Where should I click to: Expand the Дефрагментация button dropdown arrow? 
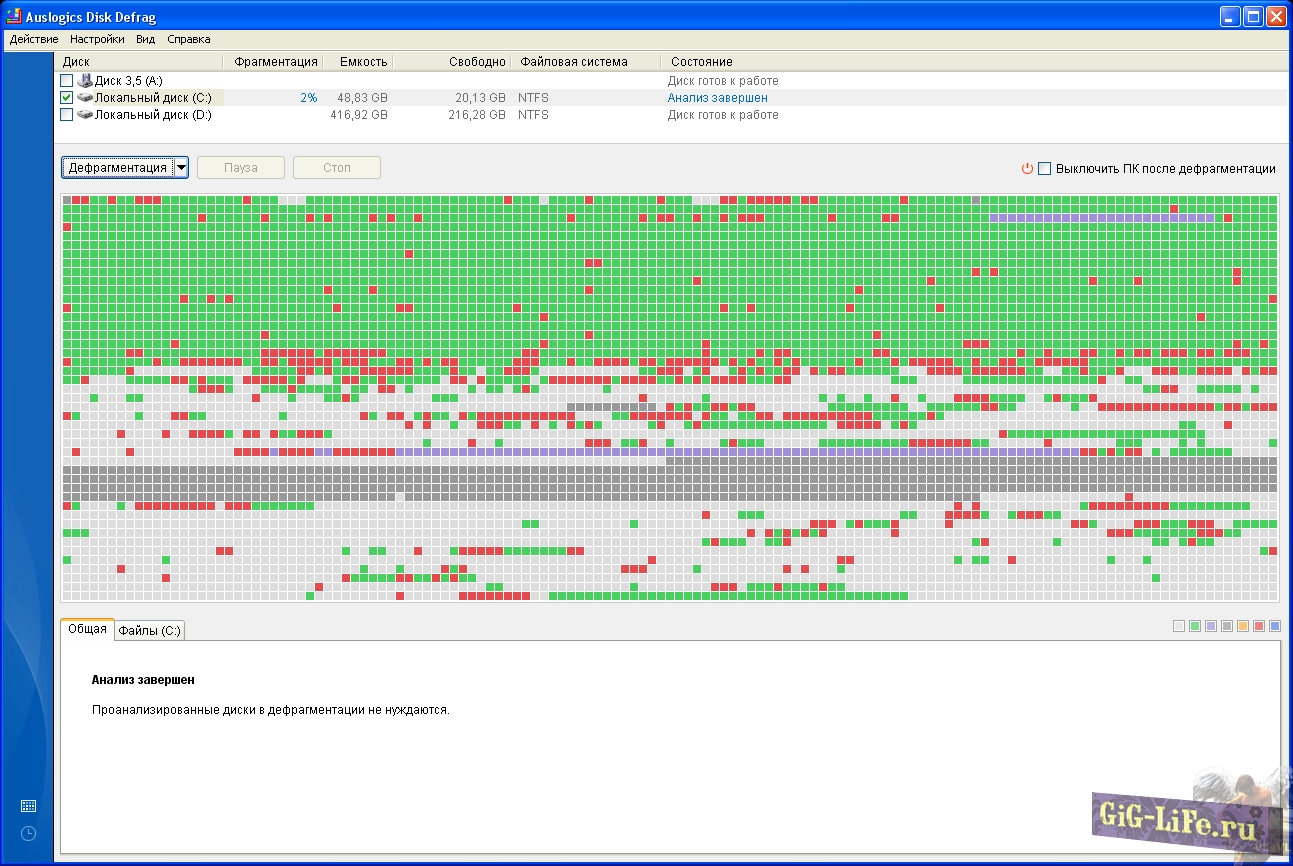tap(180, 168)
